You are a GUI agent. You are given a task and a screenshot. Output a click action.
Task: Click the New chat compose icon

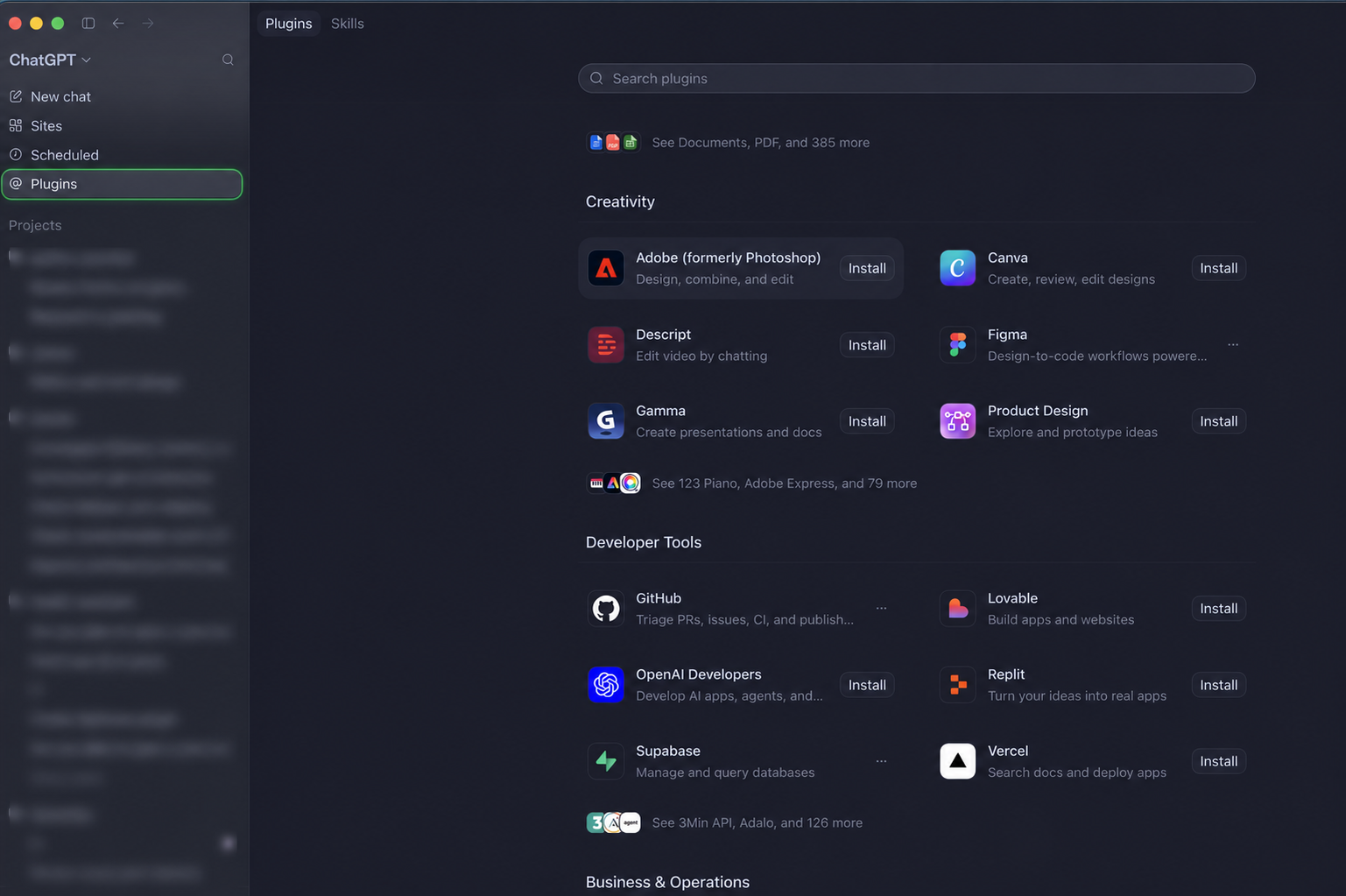[x=16, y=96]
